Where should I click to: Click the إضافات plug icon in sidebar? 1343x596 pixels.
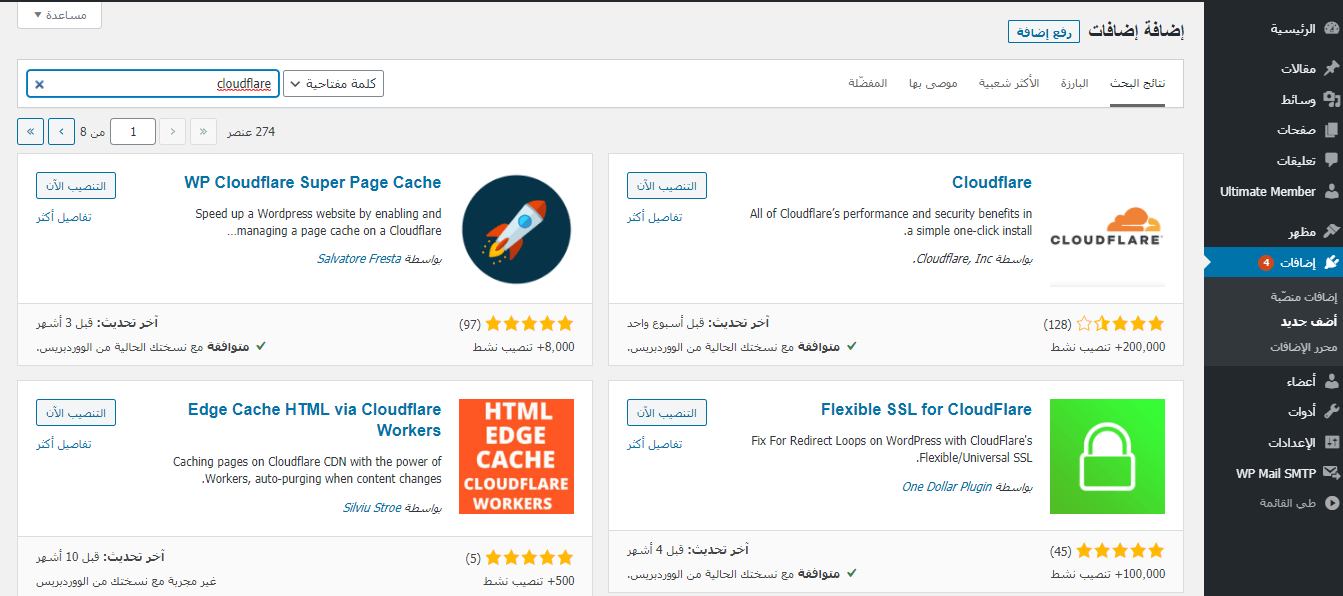(x=1330, y=262)
